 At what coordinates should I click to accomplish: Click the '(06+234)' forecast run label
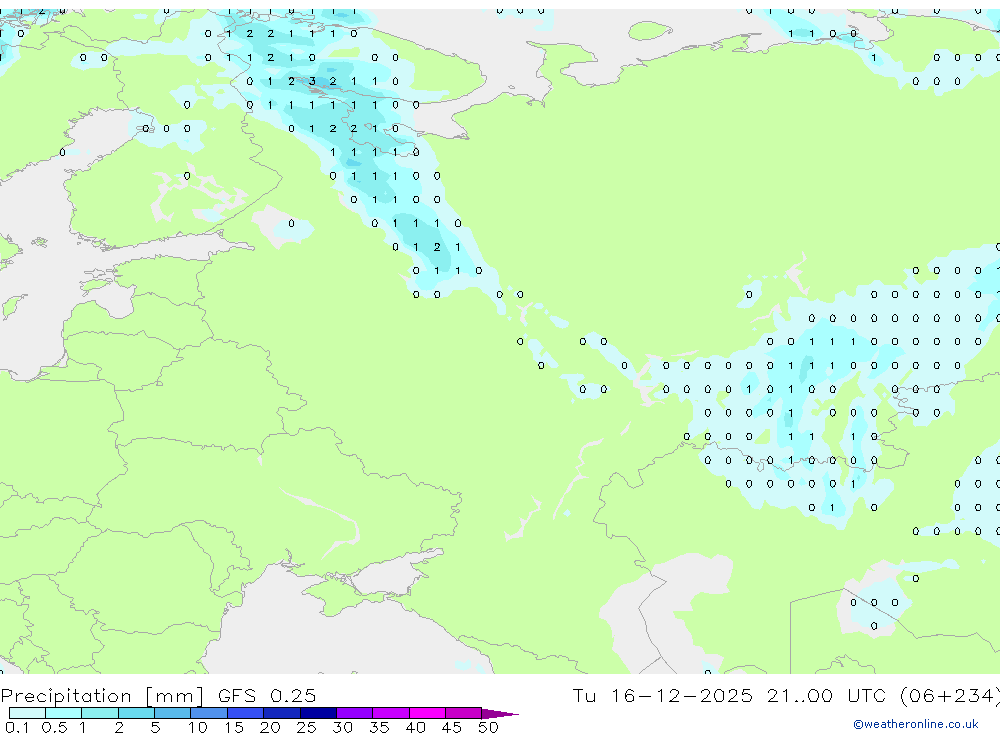click(950, 695)
